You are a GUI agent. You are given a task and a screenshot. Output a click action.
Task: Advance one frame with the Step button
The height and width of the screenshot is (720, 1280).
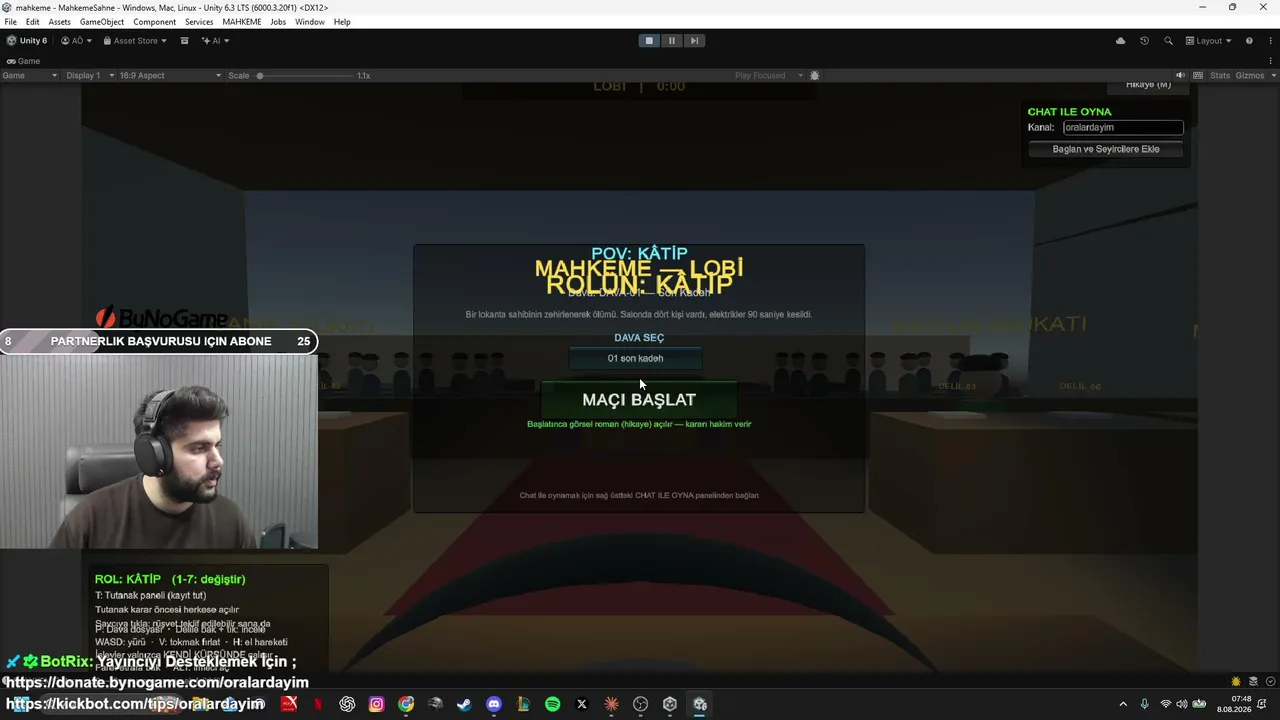click(x=694, y=41)
